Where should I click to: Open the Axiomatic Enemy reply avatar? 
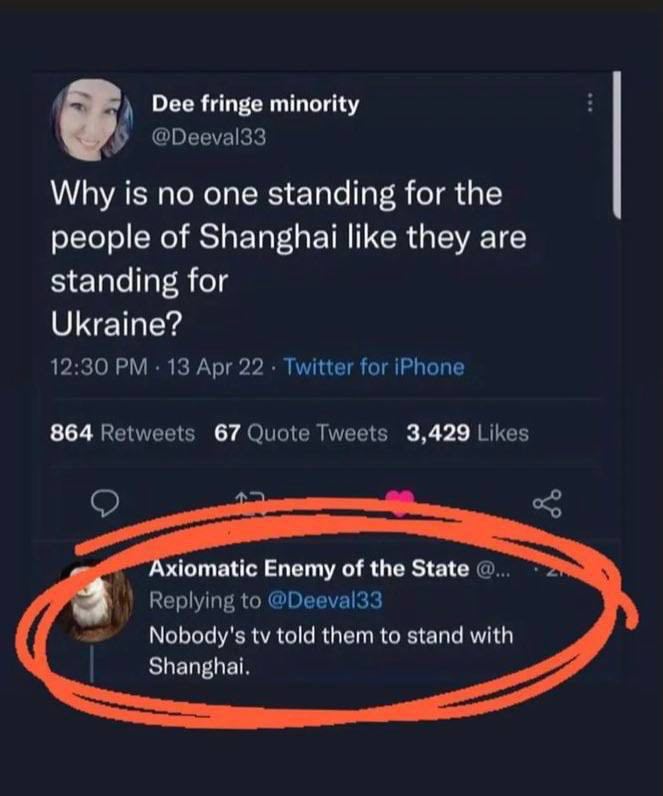point(96,603)
